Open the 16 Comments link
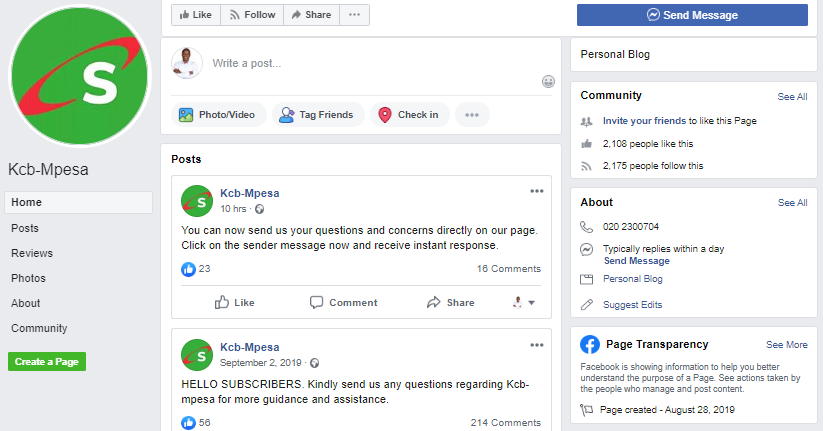 (509, 269)
